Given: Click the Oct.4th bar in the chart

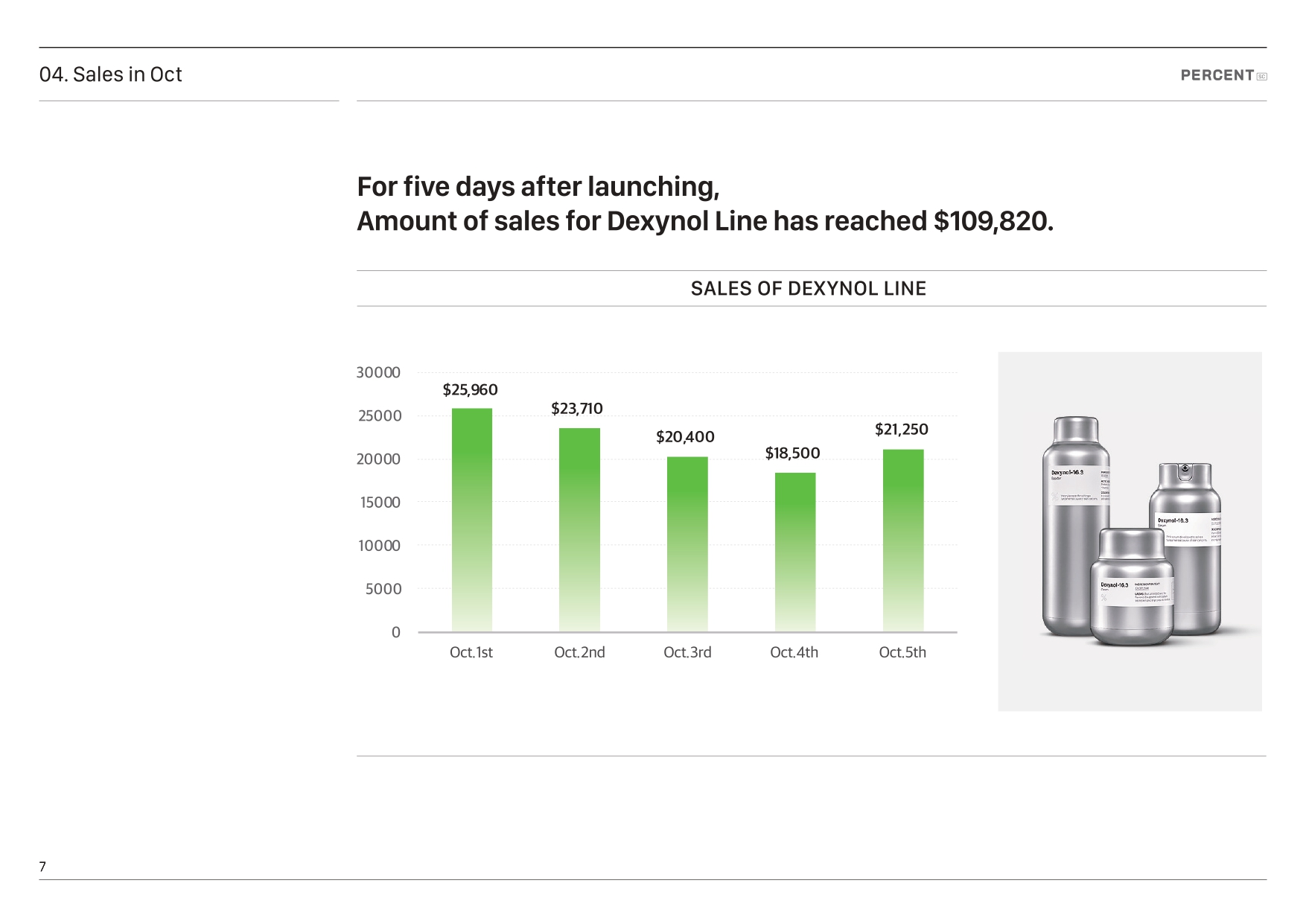Looking at the screenshot, I should coord(795,552).
